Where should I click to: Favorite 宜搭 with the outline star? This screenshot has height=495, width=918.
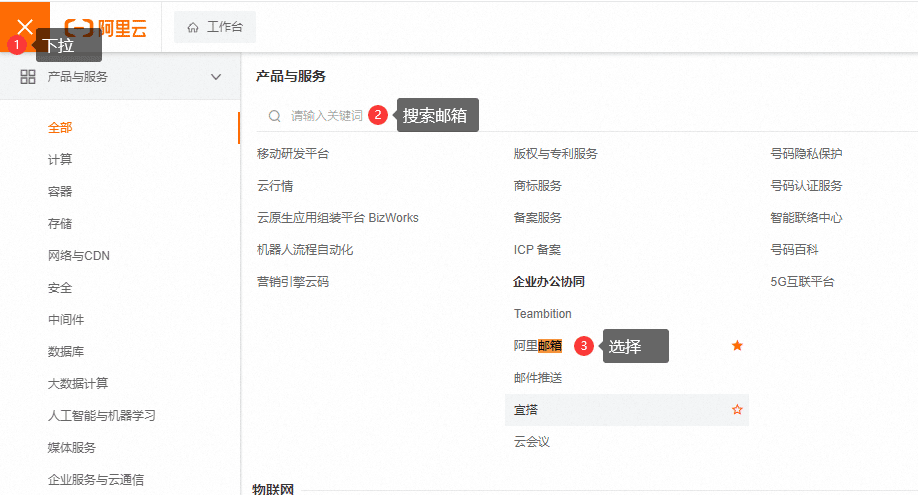737,409
